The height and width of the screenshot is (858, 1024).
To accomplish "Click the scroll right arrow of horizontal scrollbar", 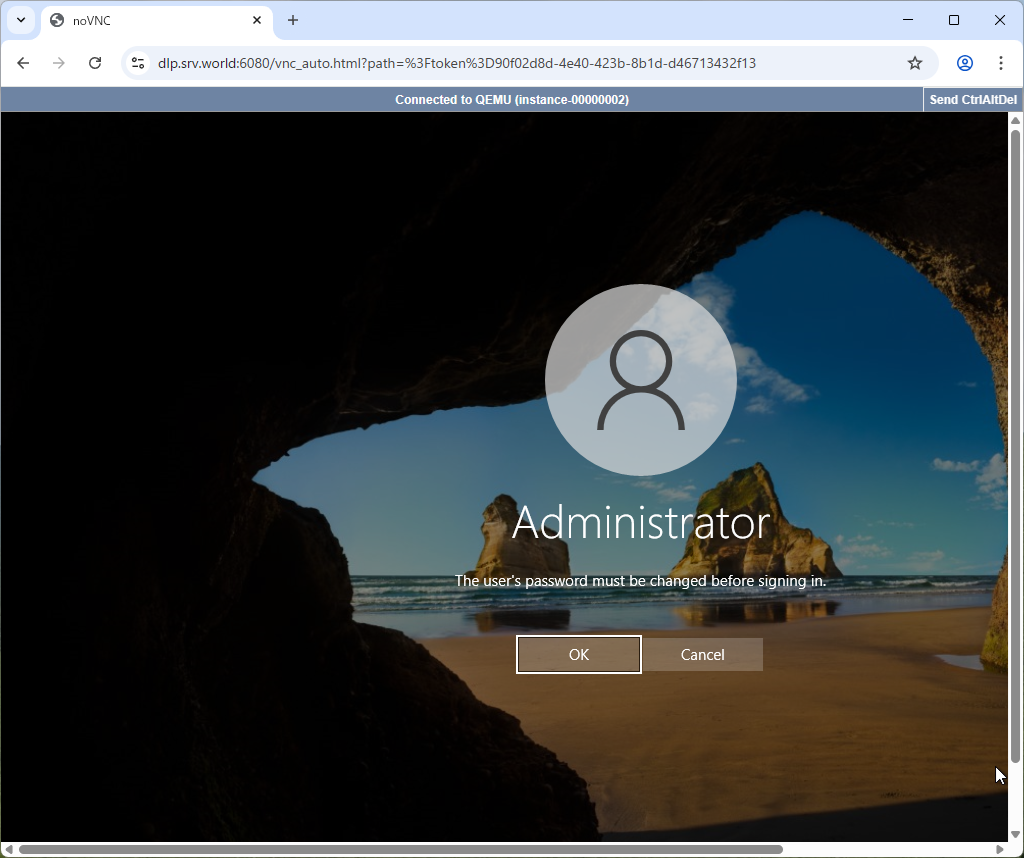I will (1000, 850).
